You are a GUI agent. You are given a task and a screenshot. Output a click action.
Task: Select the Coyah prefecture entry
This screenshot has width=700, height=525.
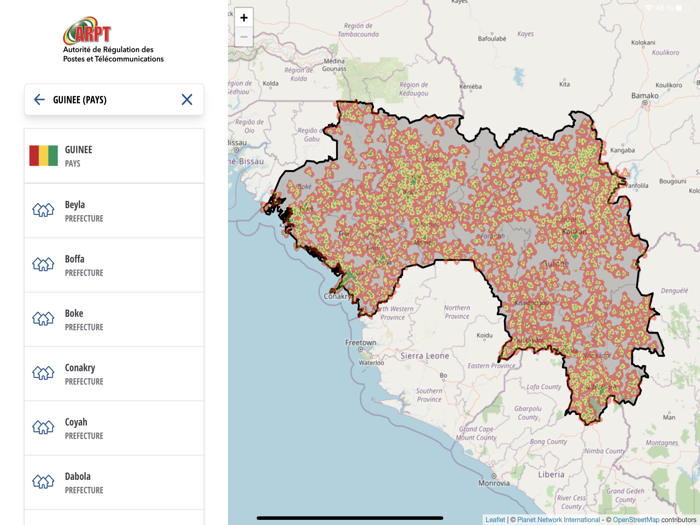114,428
